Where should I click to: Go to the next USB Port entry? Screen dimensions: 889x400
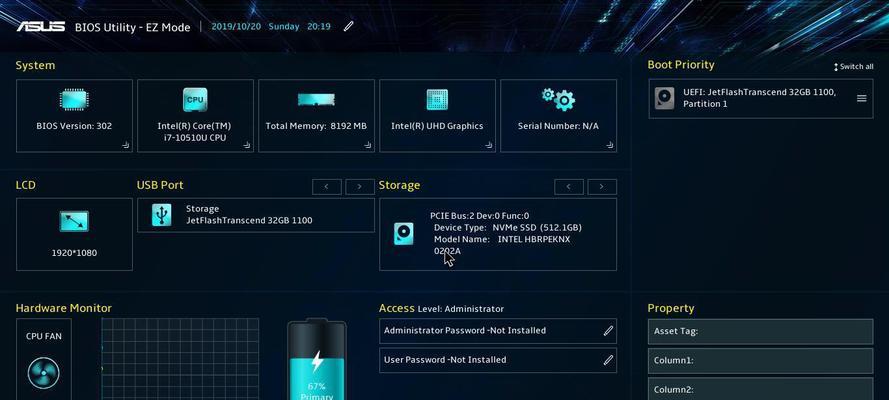pyautogui.click(x=360, y=186)
